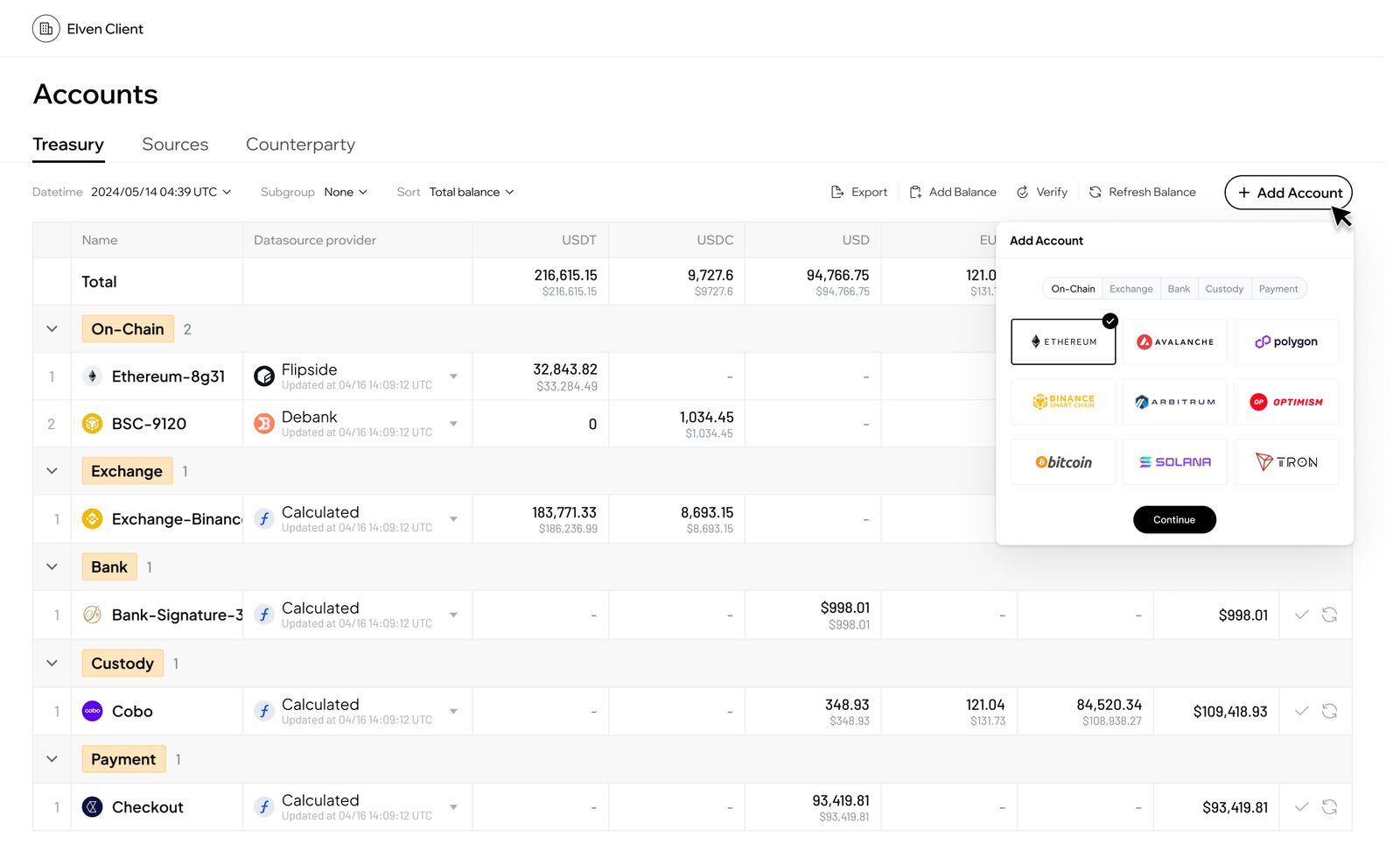The image size is (1400, 858).
Task: Click Refresh Balance in the toolbar
Action: click(x=1142, y=193)
